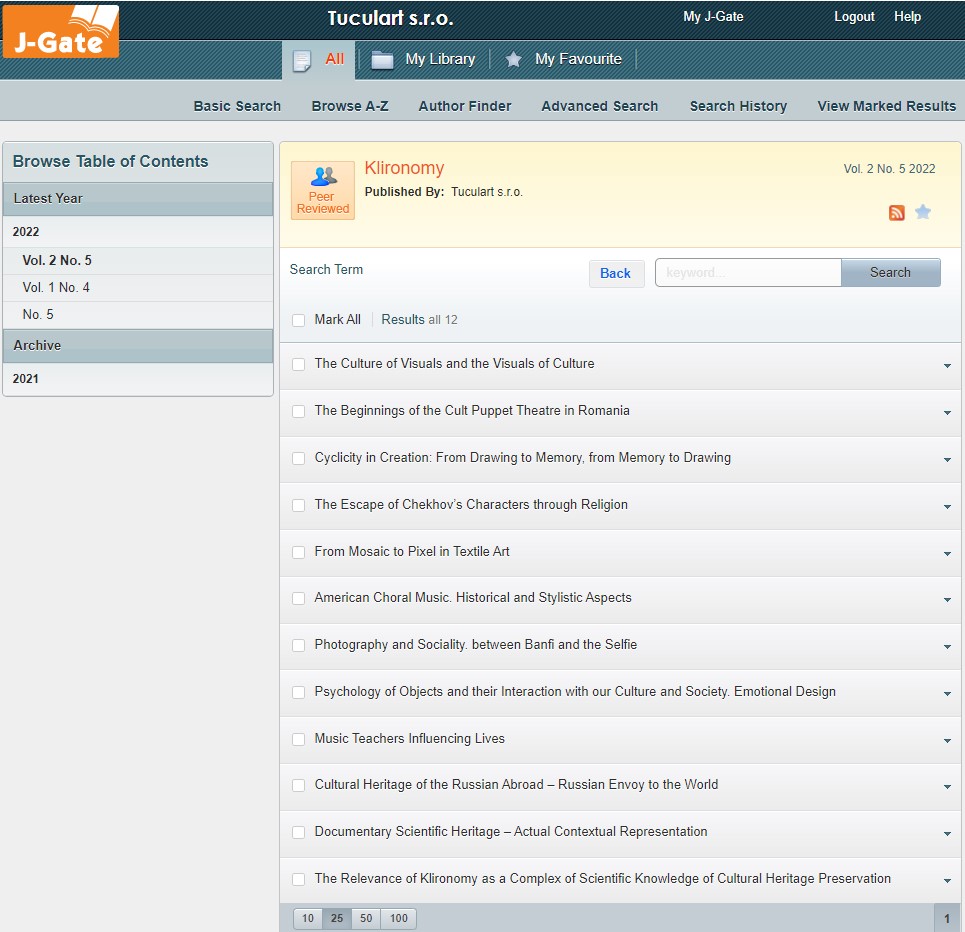This screenshot has height=932, width=965.
Task: Click the Back button
Action: 615,273
